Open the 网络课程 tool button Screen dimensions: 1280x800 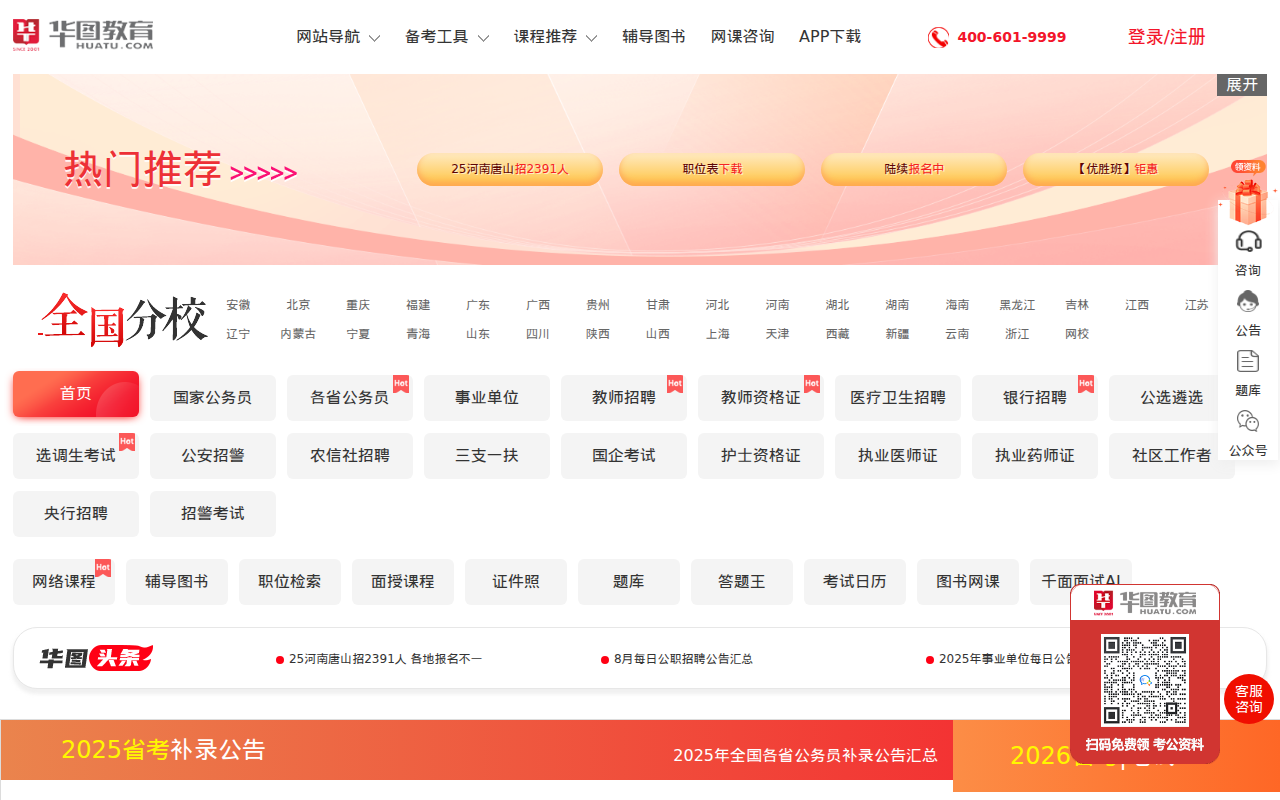click(x=64, y=582)
